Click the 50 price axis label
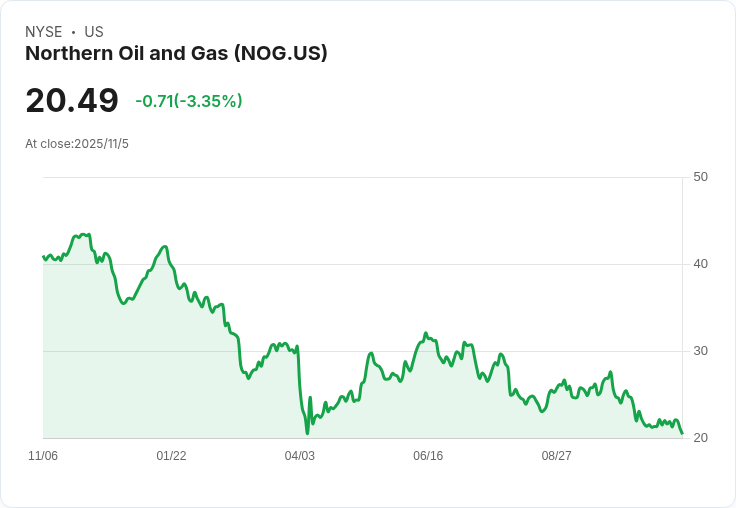 (700, 177)
